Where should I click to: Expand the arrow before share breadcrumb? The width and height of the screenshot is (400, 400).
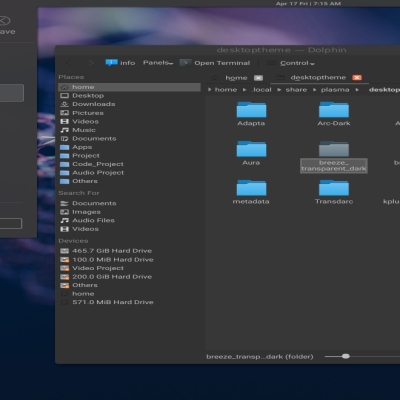tap(279, 90)
